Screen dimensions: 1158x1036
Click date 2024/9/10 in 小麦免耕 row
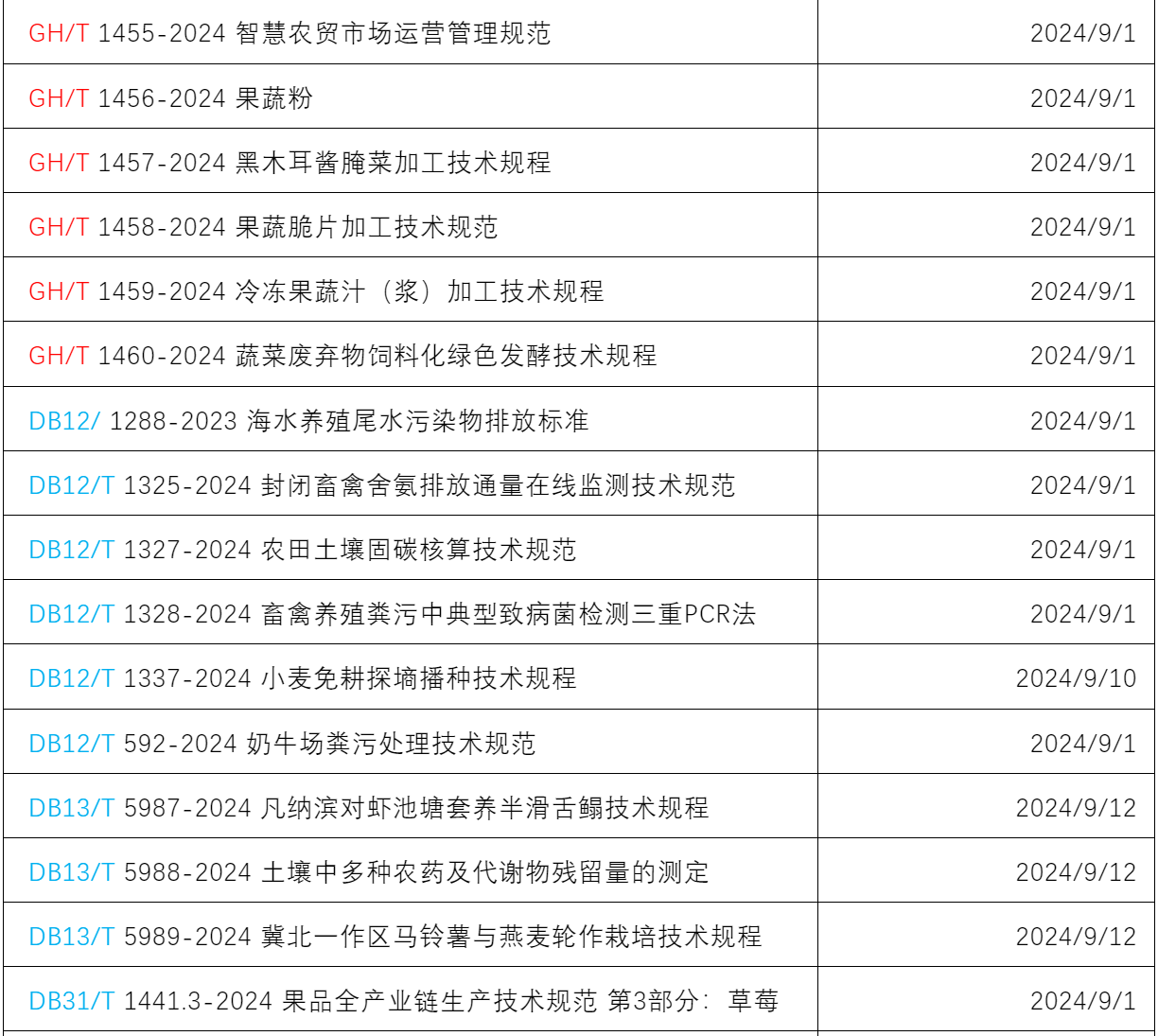[1076, 678]
